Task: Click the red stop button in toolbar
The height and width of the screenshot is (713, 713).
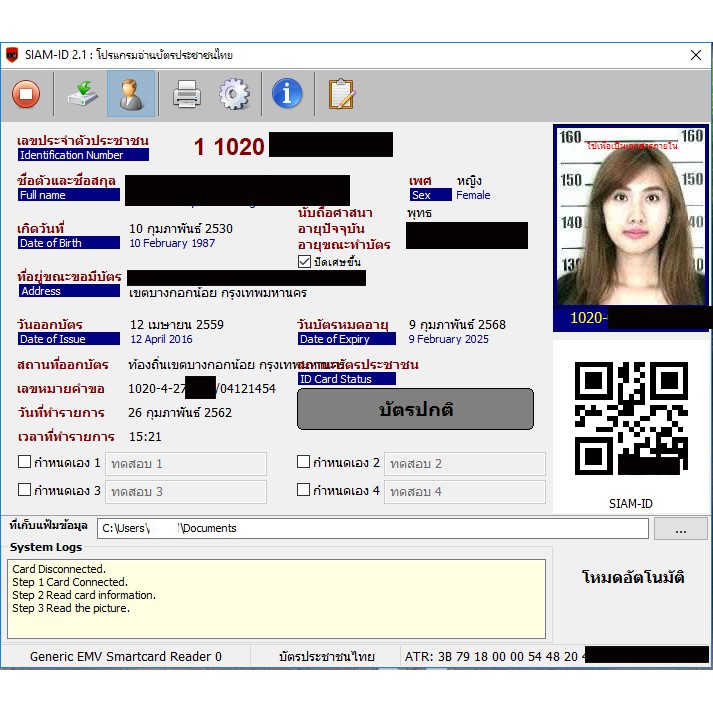Action: tap(26, 94)
